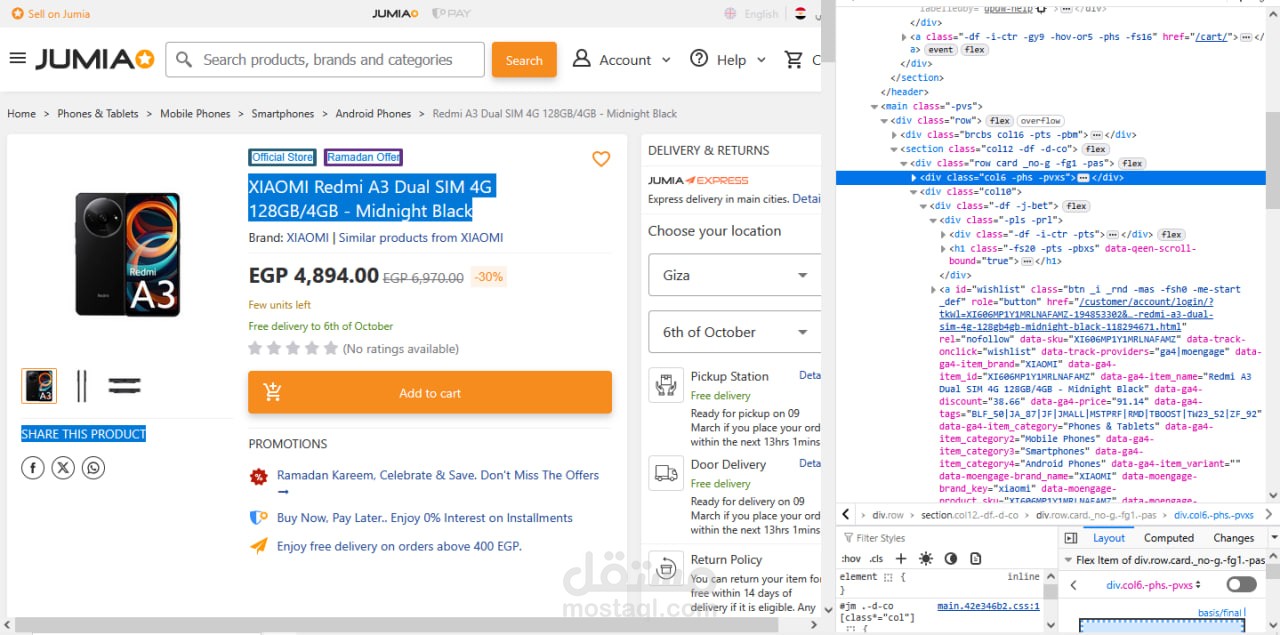Toggle dark color scheme simulation moon icon
This screenshot has height=635, width=1280.
point(951,558)
